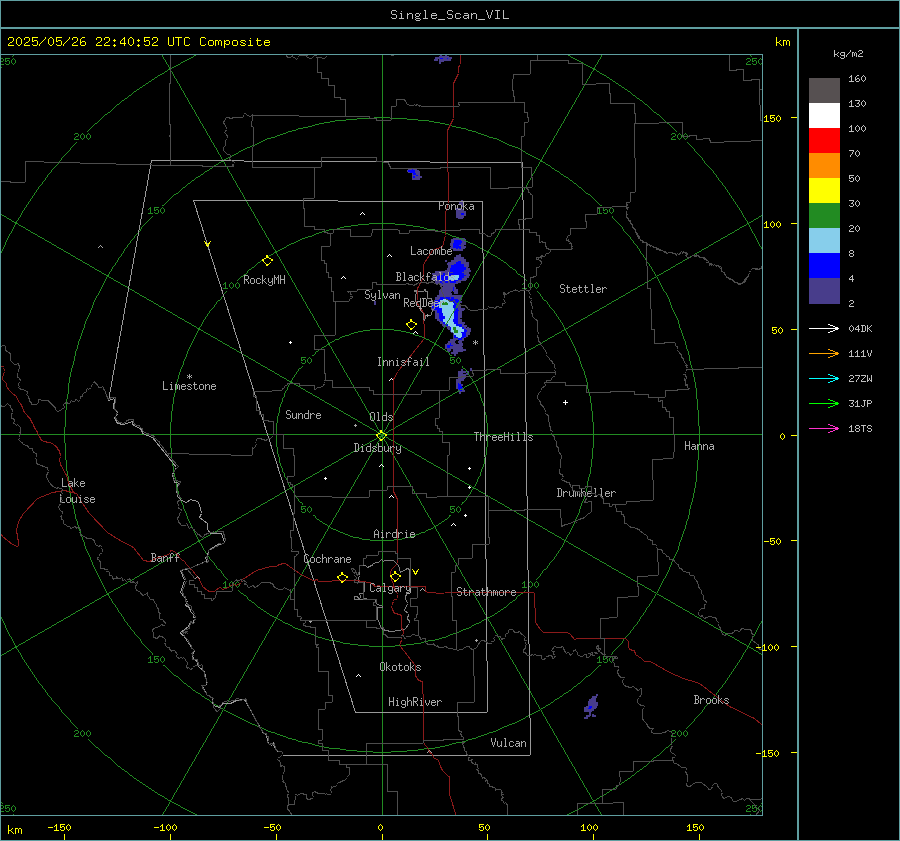This screenshot has height=841, width=900.
Task: Click the yellow diamond marker near Red Deer
Action: tap(411, 325)
